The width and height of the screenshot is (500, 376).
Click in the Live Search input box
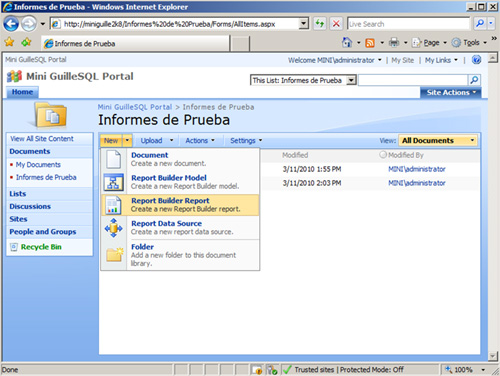[x=409, y=24]
